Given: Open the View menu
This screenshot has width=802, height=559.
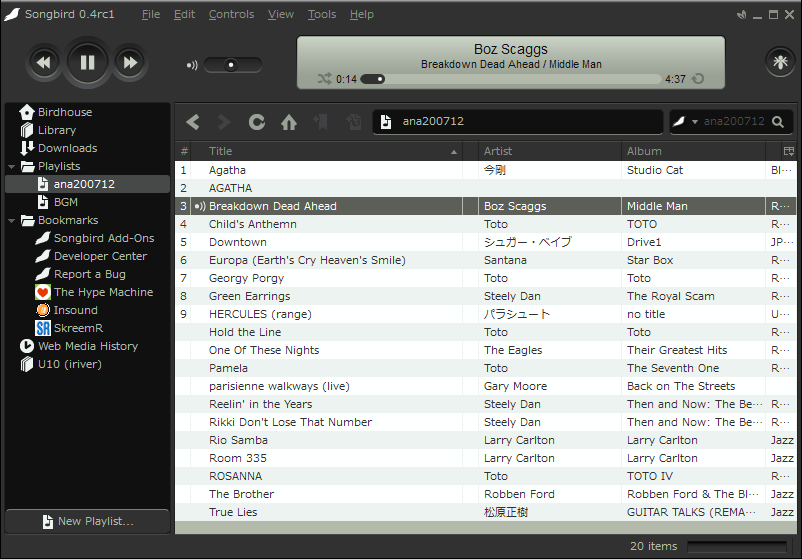Looking at the screenshot, I should point(281,14).
